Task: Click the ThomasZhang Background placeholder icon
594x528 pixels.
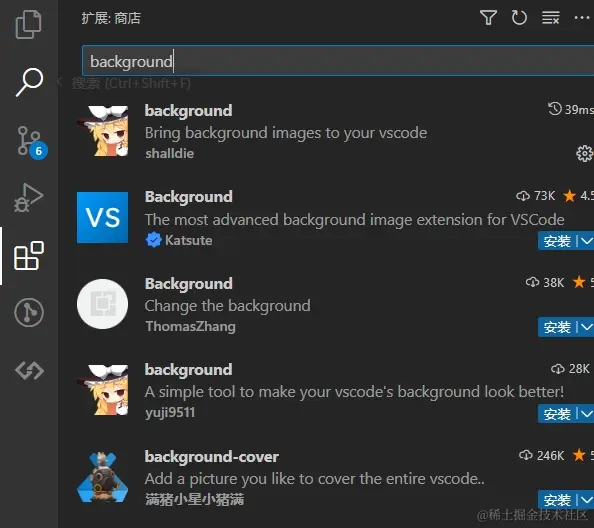Action: click(x=103, y=304)
